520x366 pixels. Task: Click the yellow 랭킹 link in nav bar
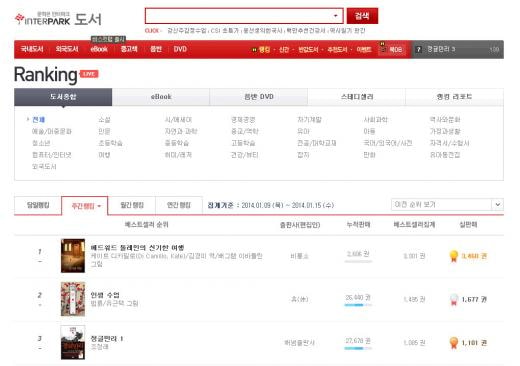pos(264,50)
